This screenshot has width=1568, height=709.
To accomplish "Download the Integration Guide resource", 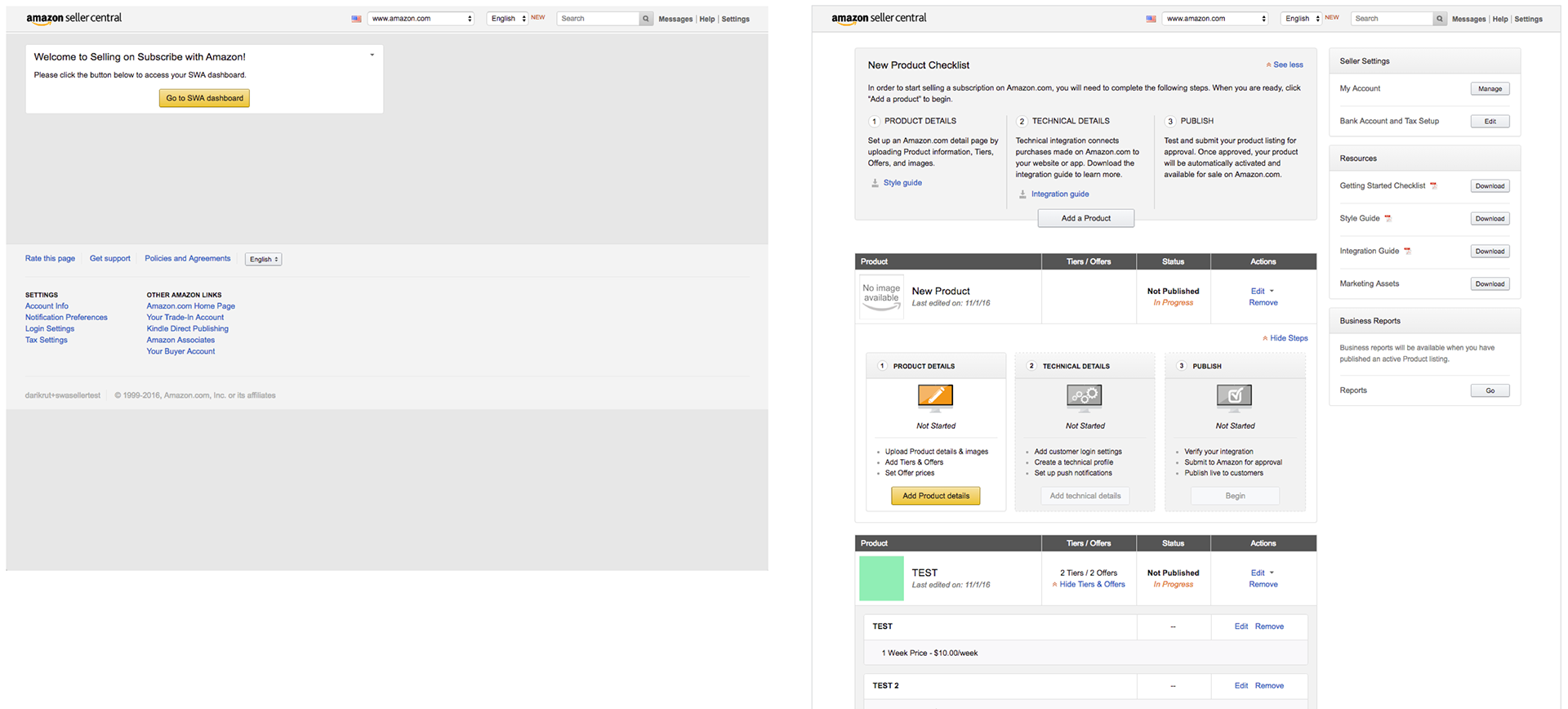I will [x=1490, y=252].
